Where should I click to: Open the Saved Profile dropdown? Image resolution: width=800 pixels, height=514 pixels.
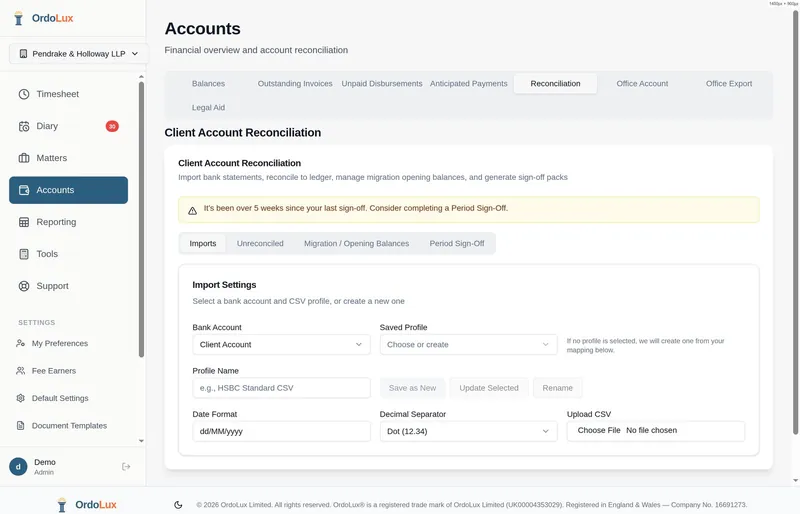click(468, 345)
